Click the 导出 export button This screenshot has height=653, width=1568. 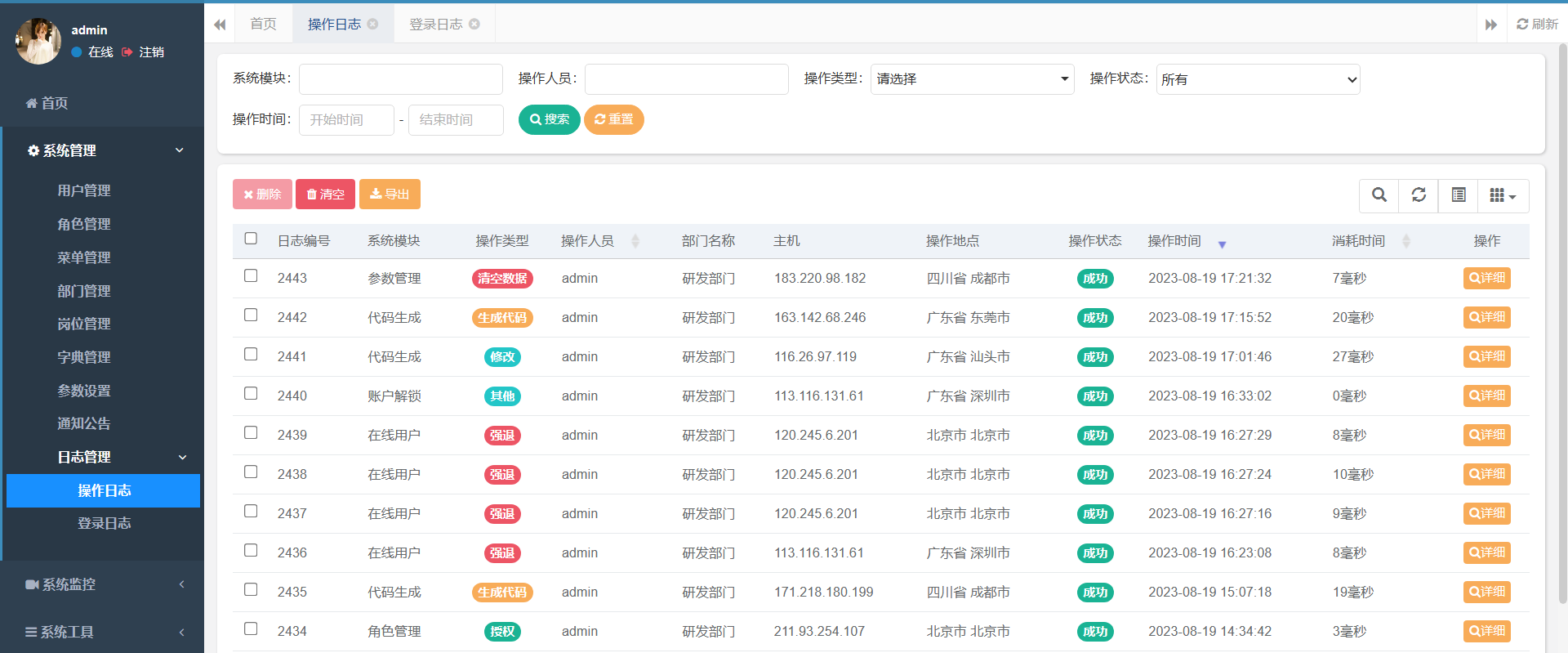click(390, 194)
